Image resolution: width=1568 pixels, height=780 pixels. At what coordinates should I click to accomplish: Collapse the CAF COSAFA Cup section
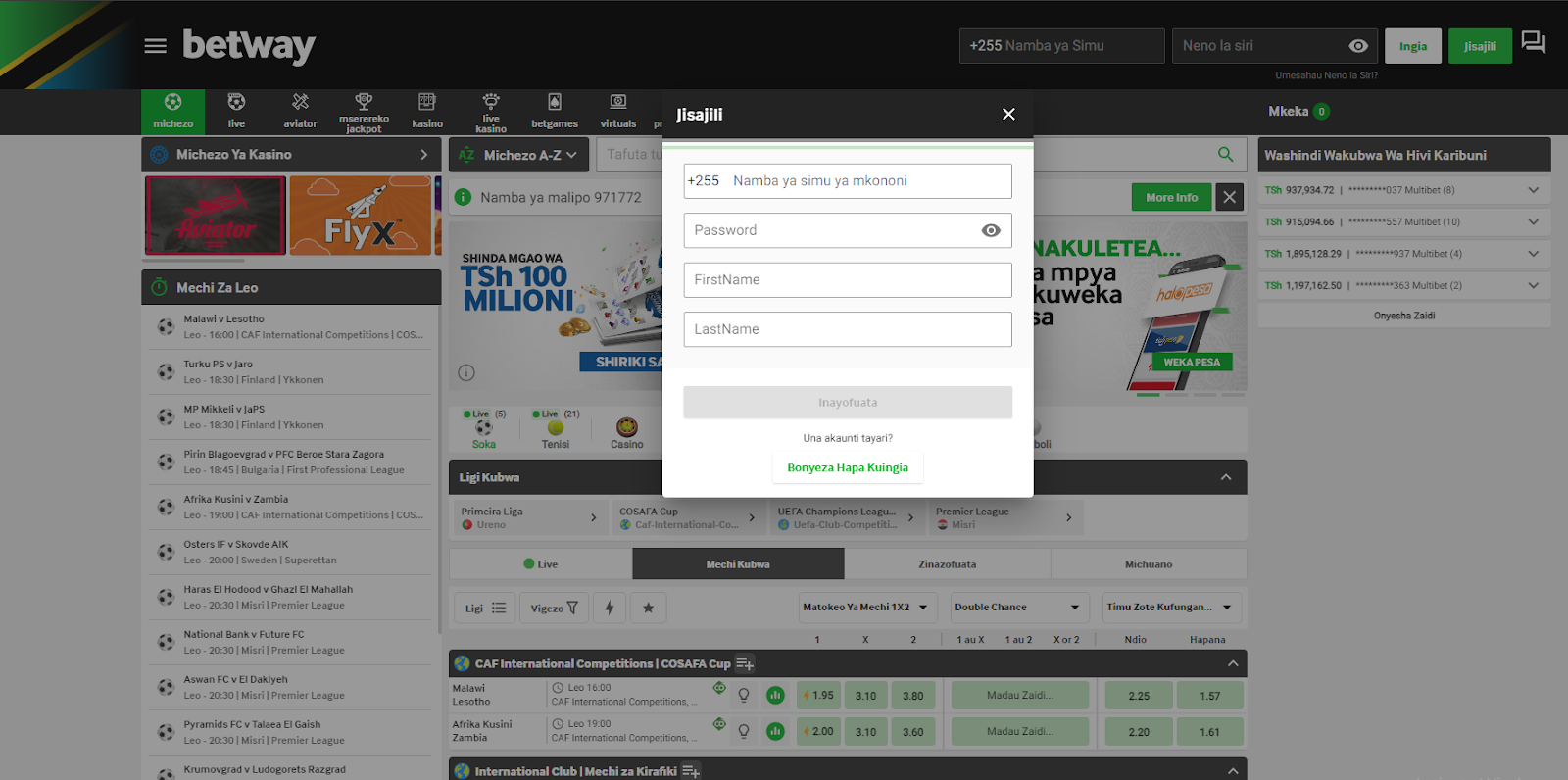(x=1233, y=663)
